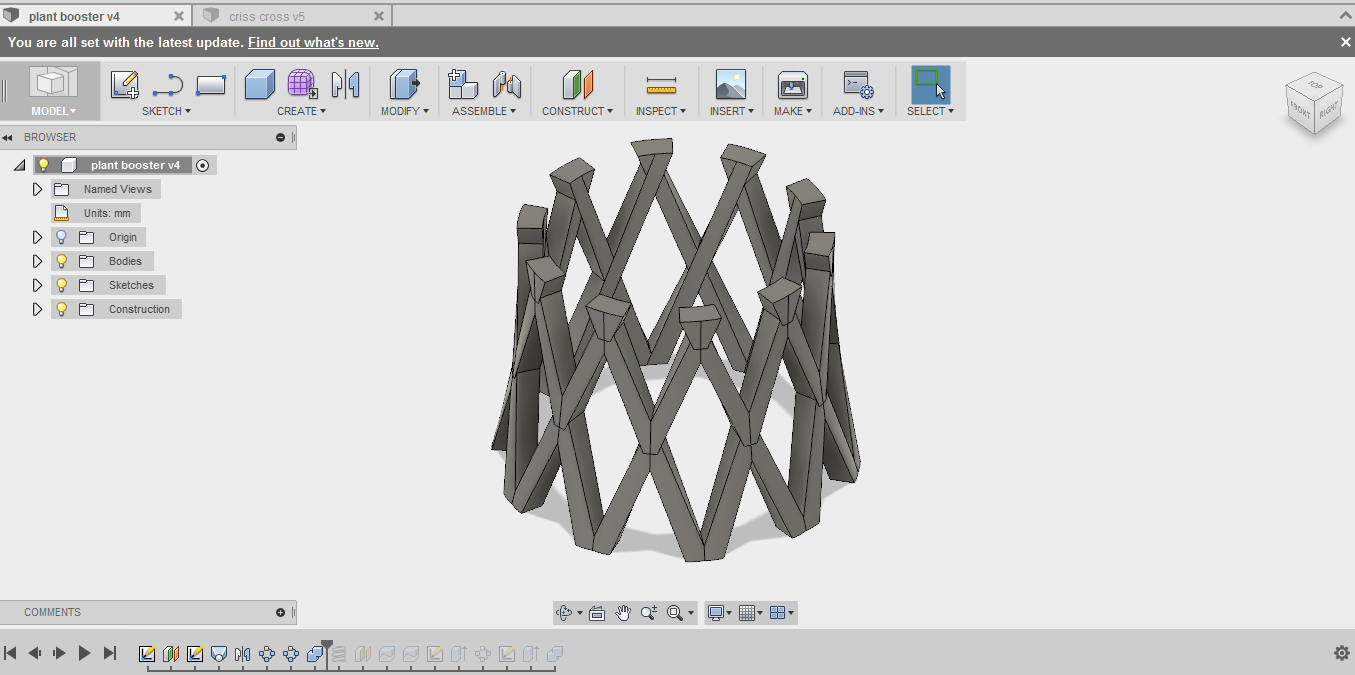Open the MODIFY menu
1355x675 pixels.
(x=404, y=111)
